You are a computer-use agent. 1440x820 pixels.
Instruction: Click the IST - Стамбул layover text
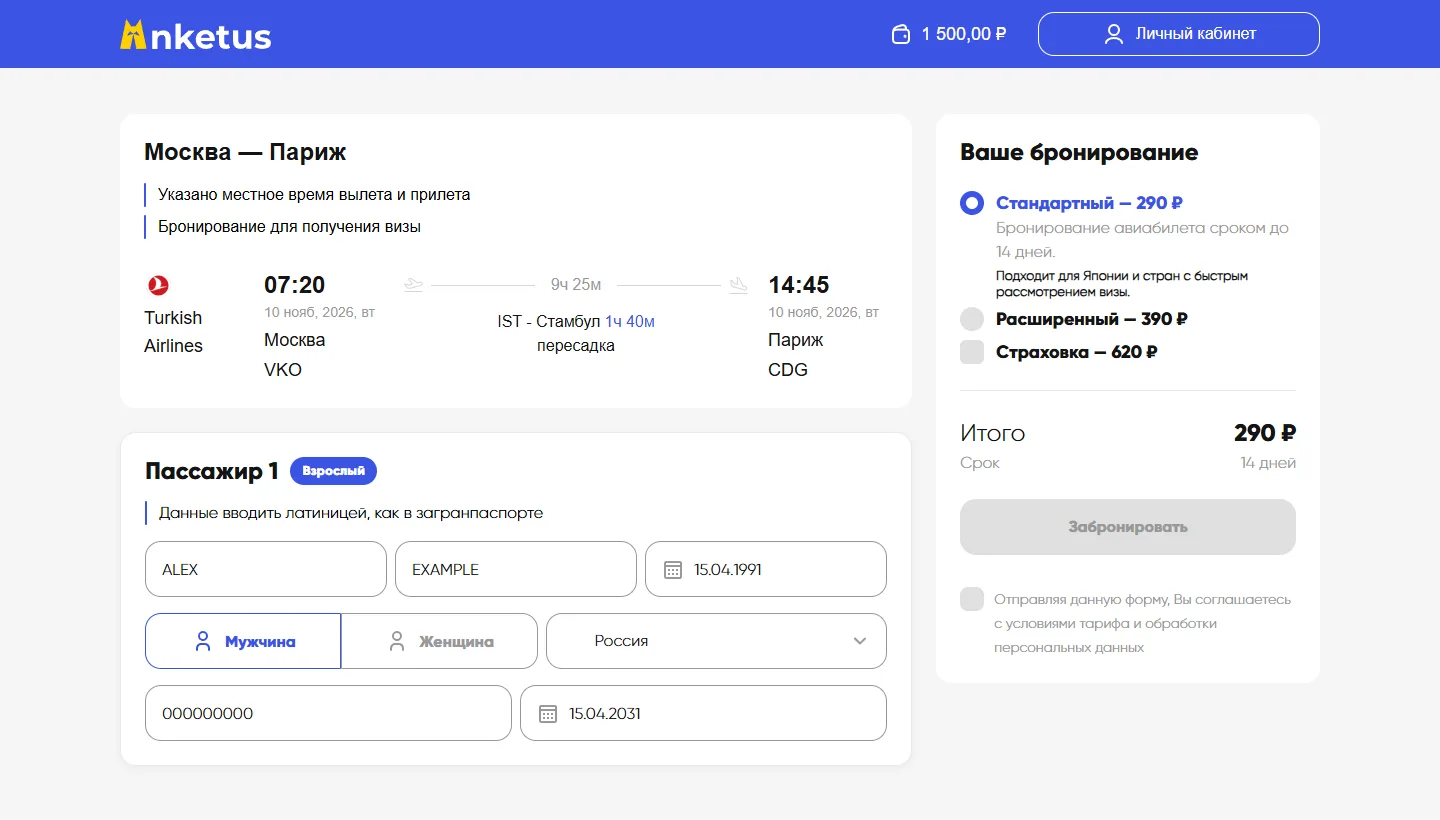(x=549, y=322)
